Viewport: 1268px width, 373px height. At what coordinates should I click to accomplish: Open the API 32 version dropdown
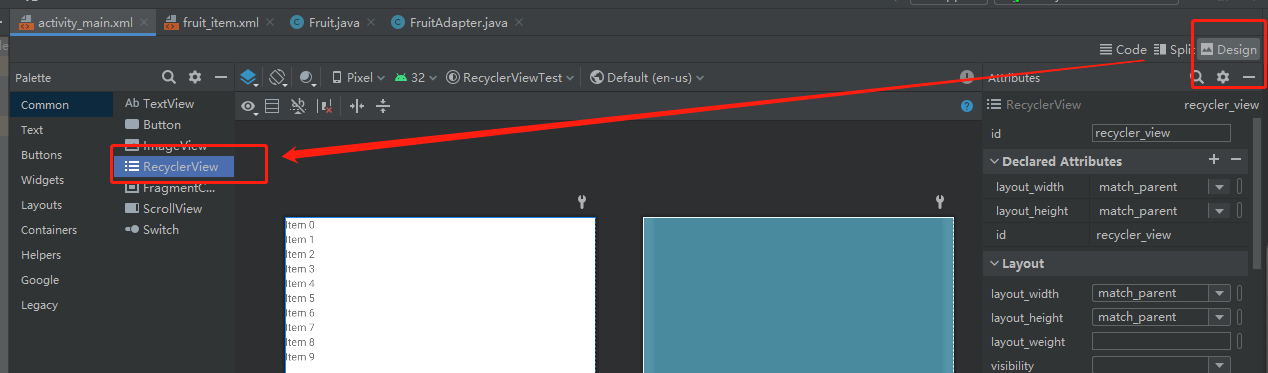(x=416, y=77)
